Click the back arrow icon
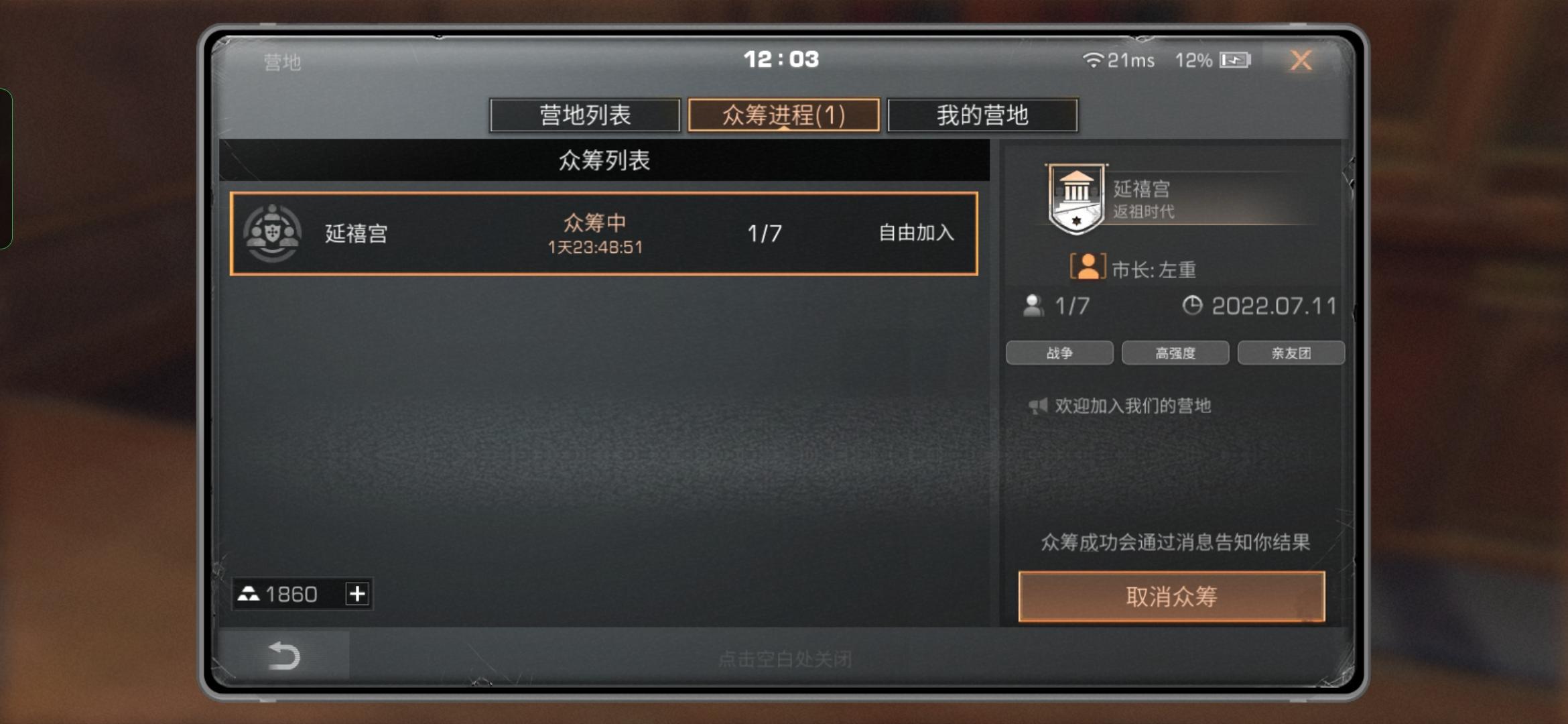The width and height of the screenshot is (1568, 724). 284,655
